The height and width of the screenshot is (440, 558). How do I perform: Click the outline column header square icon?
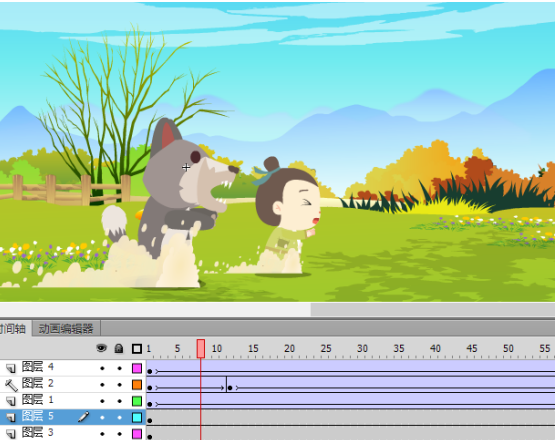(137, 349)
